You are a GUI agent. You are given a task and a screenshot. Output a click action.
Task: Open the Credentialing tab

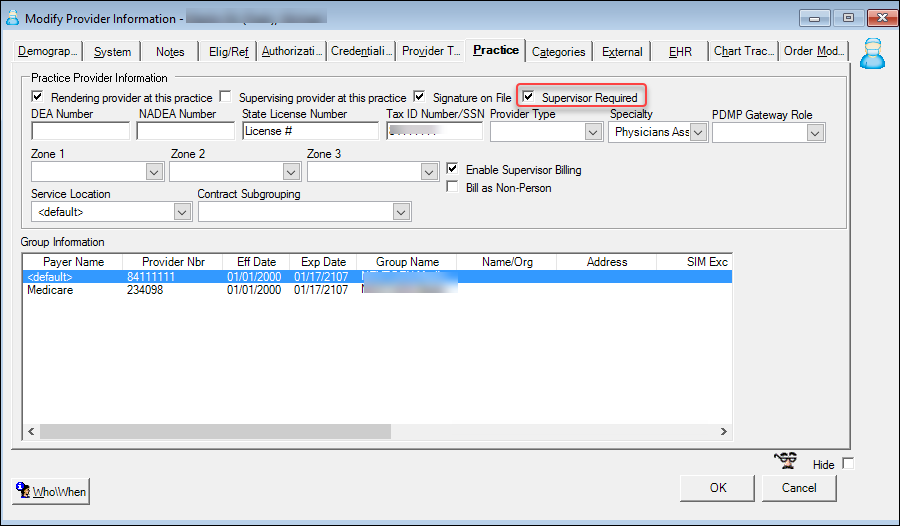point(362,51)
